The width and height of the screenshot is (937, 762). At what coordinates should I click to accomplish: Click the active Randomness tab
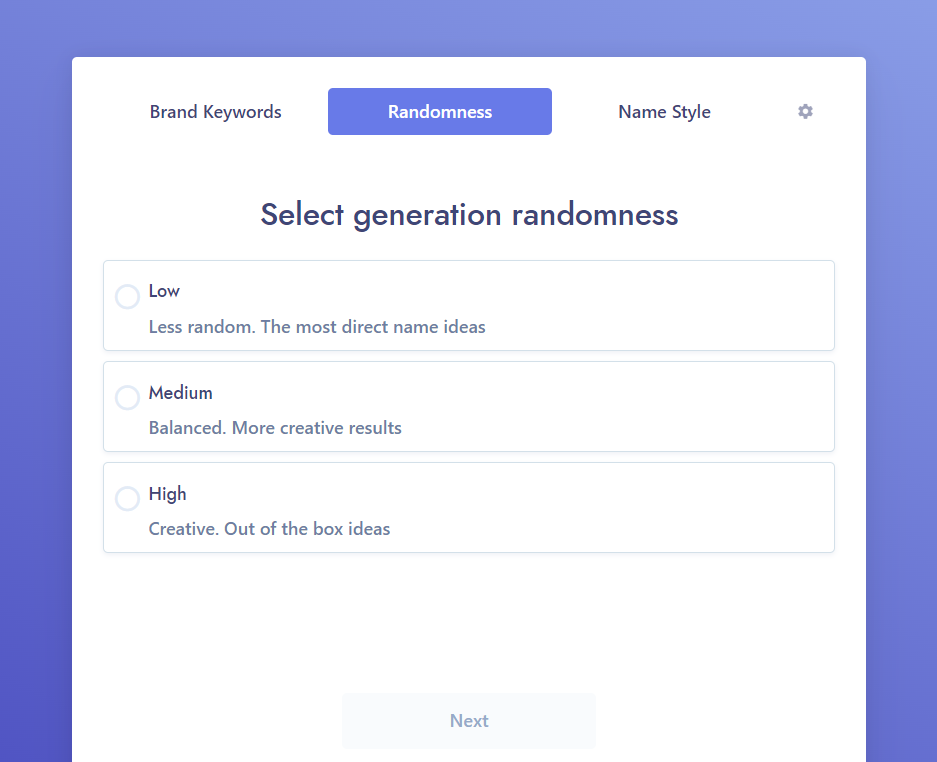pyautogui.click(x=440, y=112)
